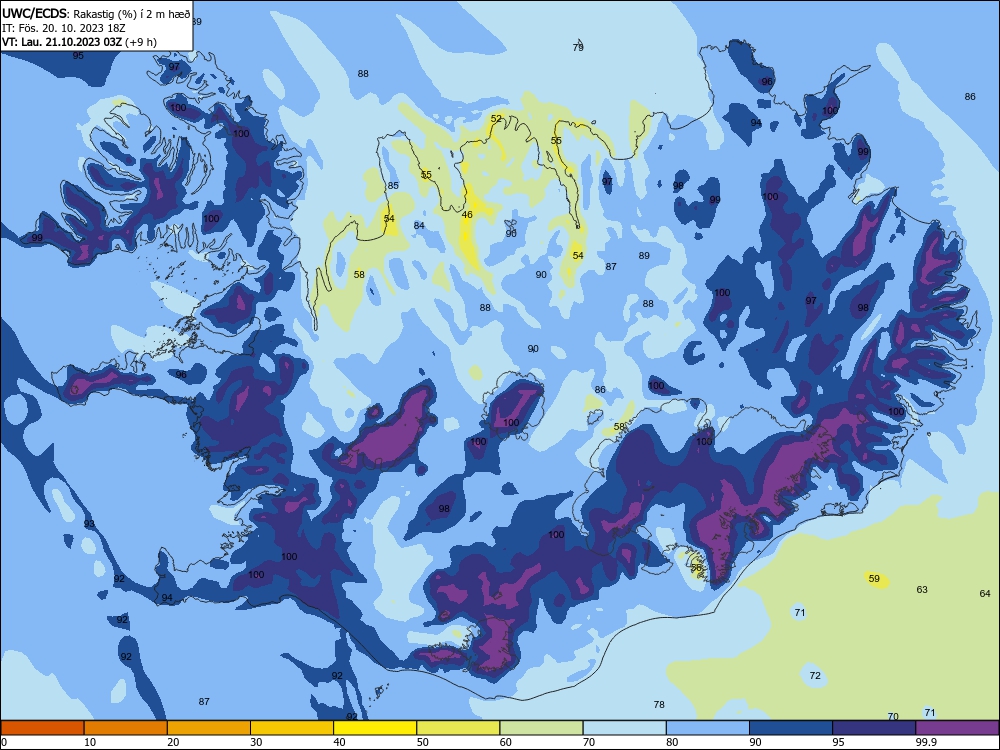This screenshot has height=750, width=1000.
Task: Select the 30–40 golden legend swatch
Action: coord(292,728)
